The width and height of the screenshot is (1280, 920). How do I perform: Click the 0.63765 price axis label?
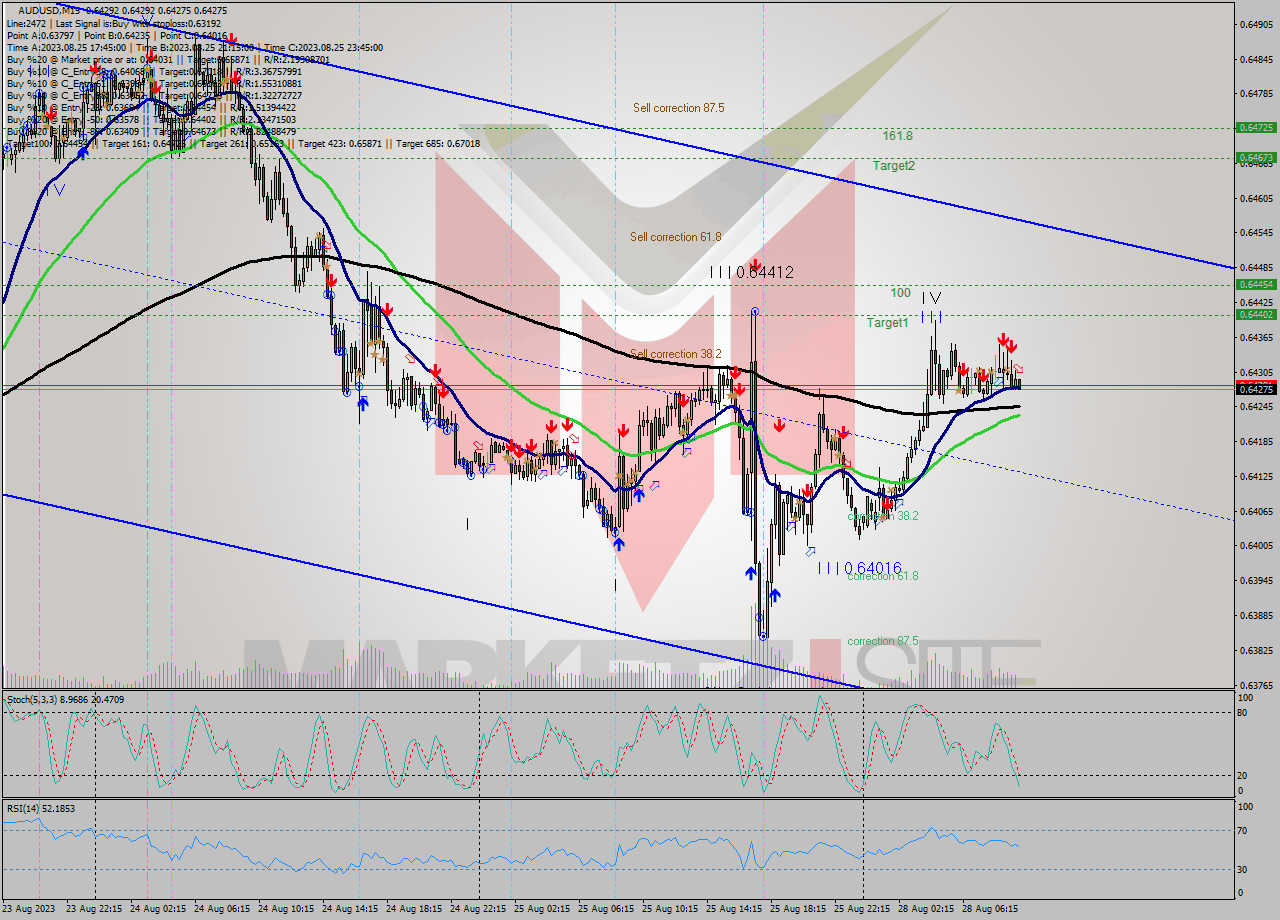tap(1256, 685)
